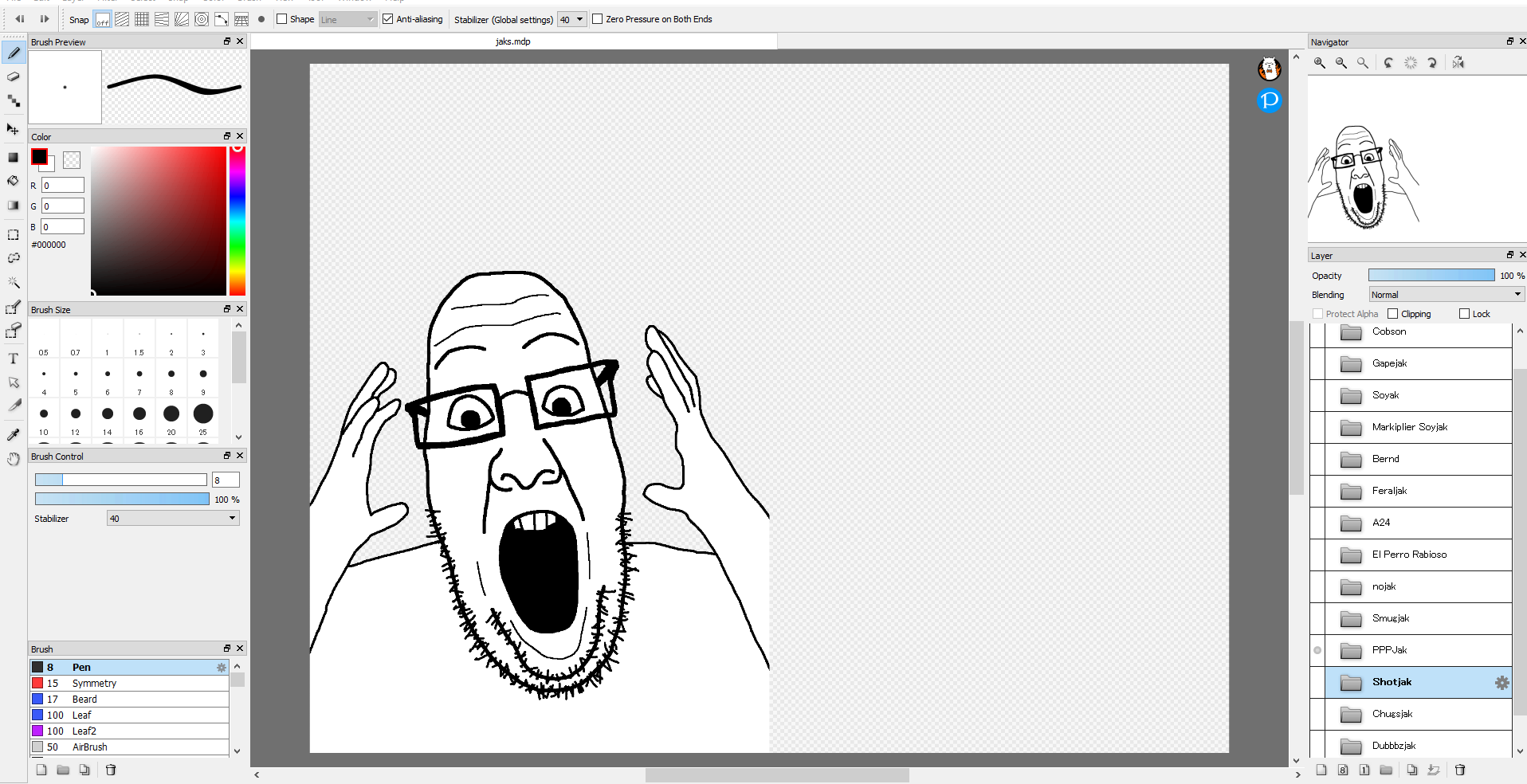This screenshot has width=1527, height=784.
Task: Switch to the Hand pan tool
Action: coord(14,459)
